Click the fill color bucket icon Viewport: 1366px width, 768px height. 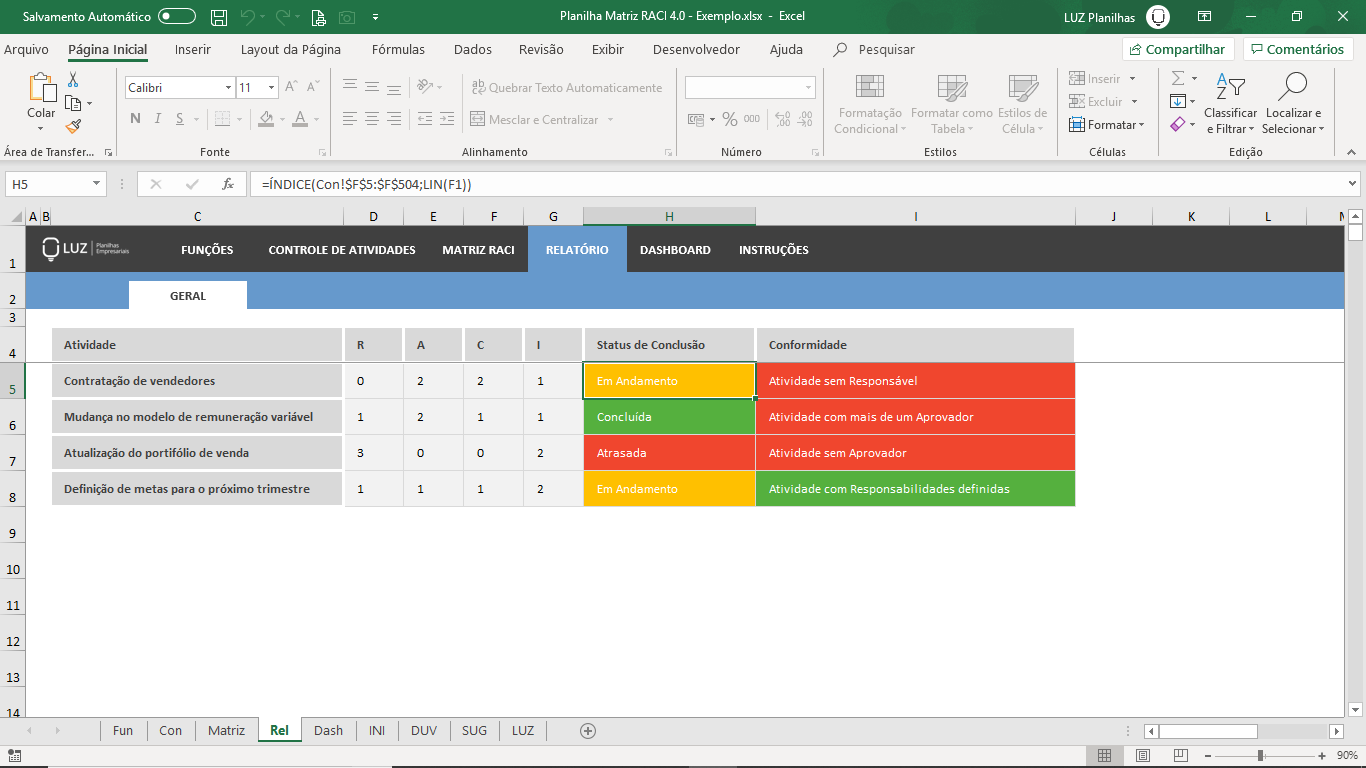pos(265,119)
